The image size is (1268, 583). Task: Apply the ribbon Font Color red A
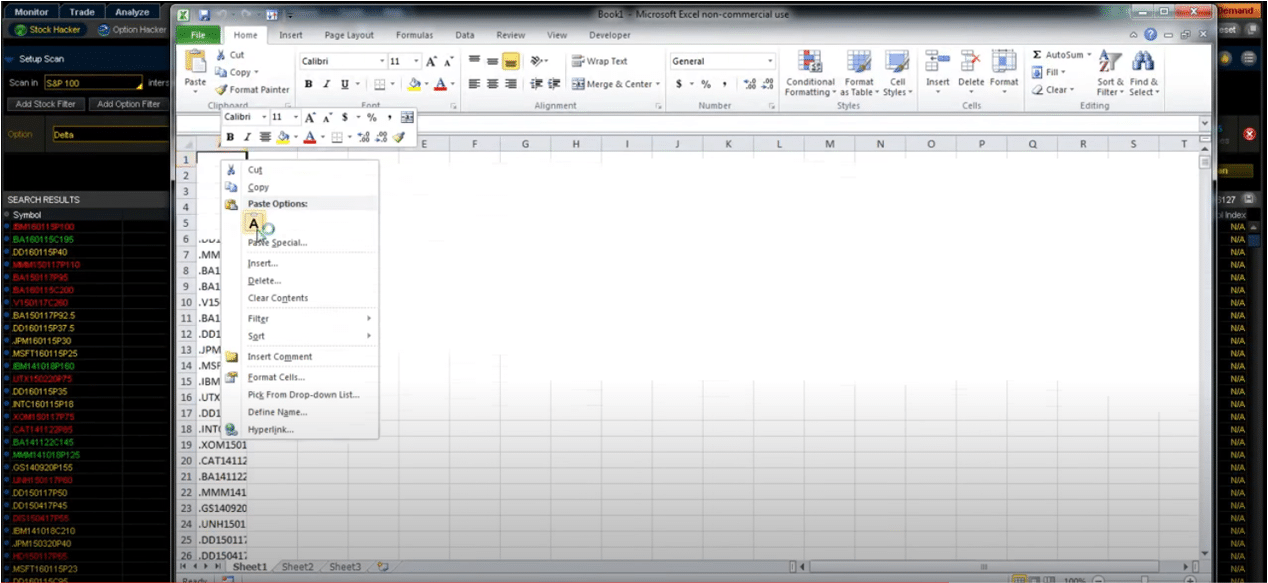(440, 84)
